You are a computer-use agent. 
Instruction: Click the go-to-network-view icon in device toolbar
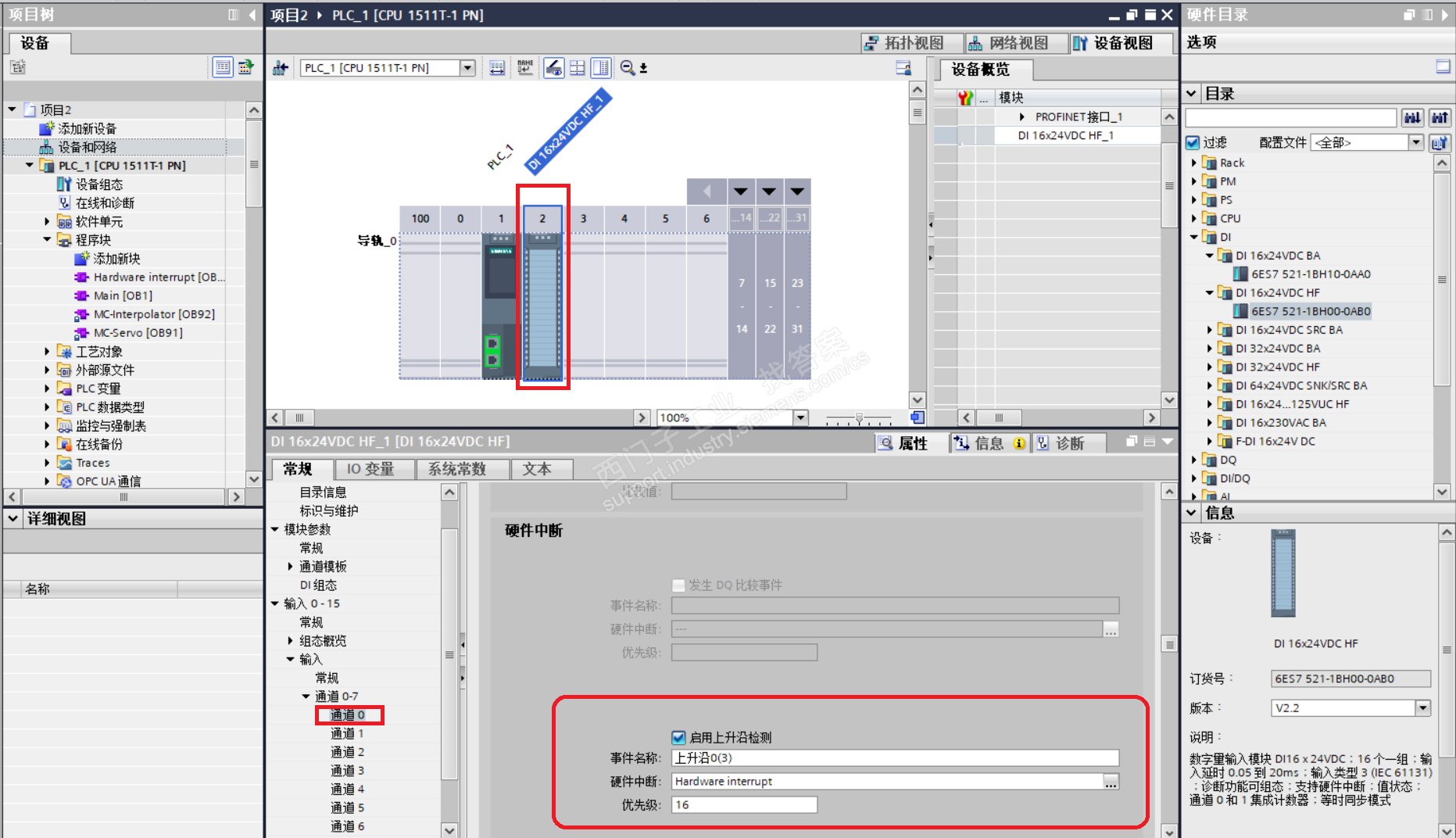pos(280,68)
